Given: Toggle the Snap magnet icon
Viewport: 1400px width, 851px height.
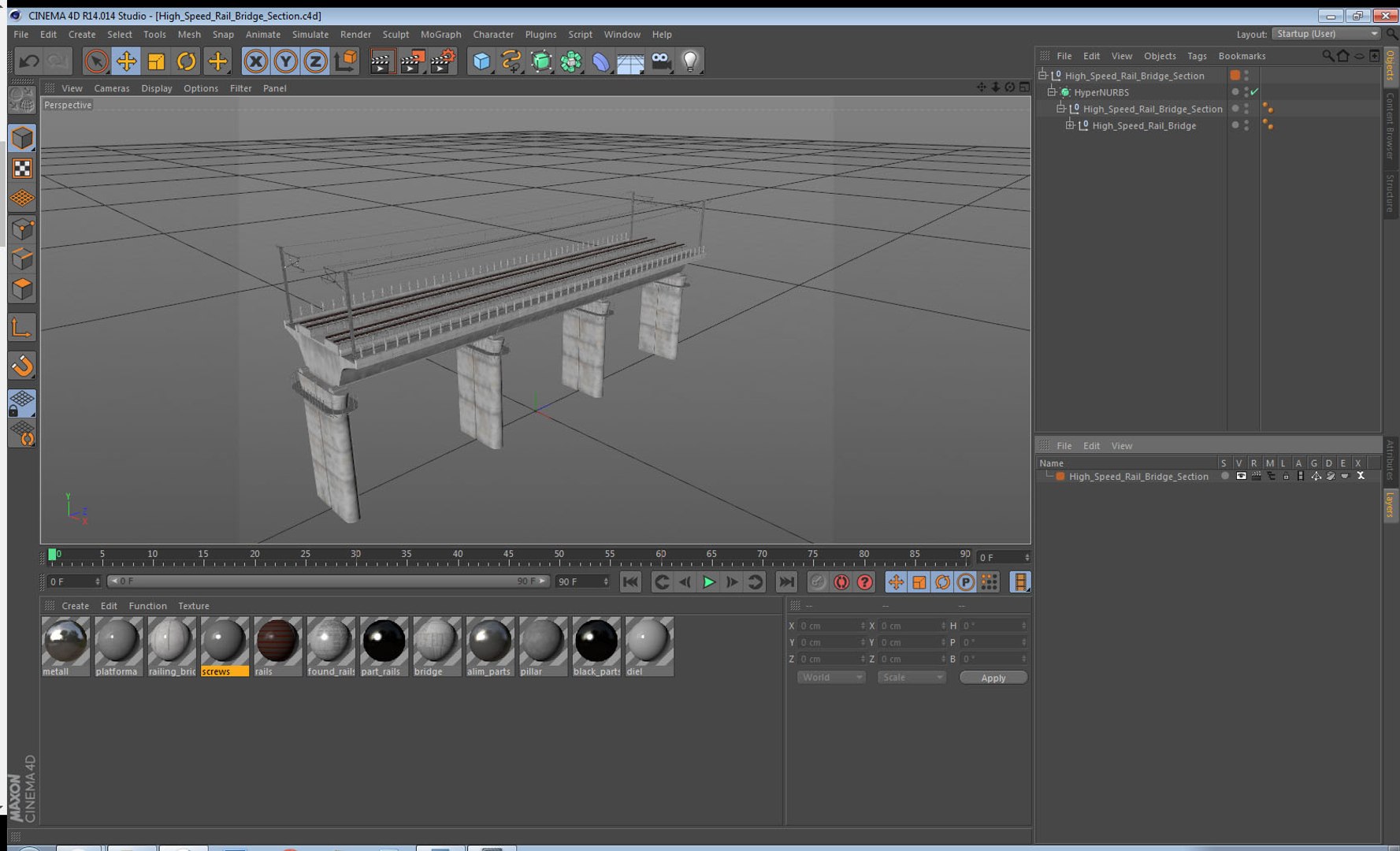Looking at the screenshot, I should pos(22,366).
